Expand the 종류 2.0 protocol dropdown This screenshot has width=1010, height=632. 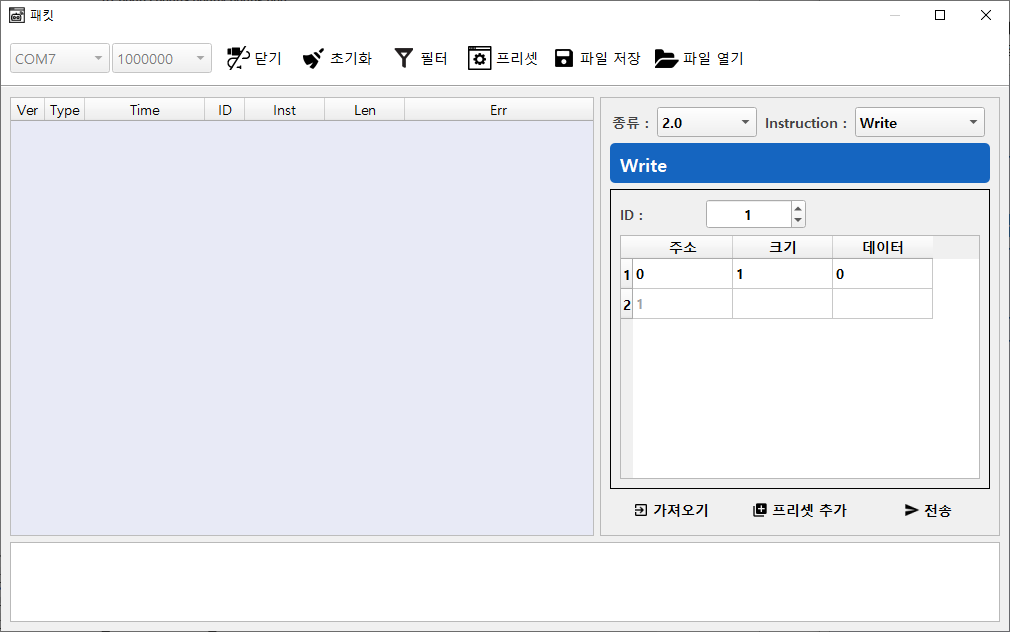click(x=707, y=123)
